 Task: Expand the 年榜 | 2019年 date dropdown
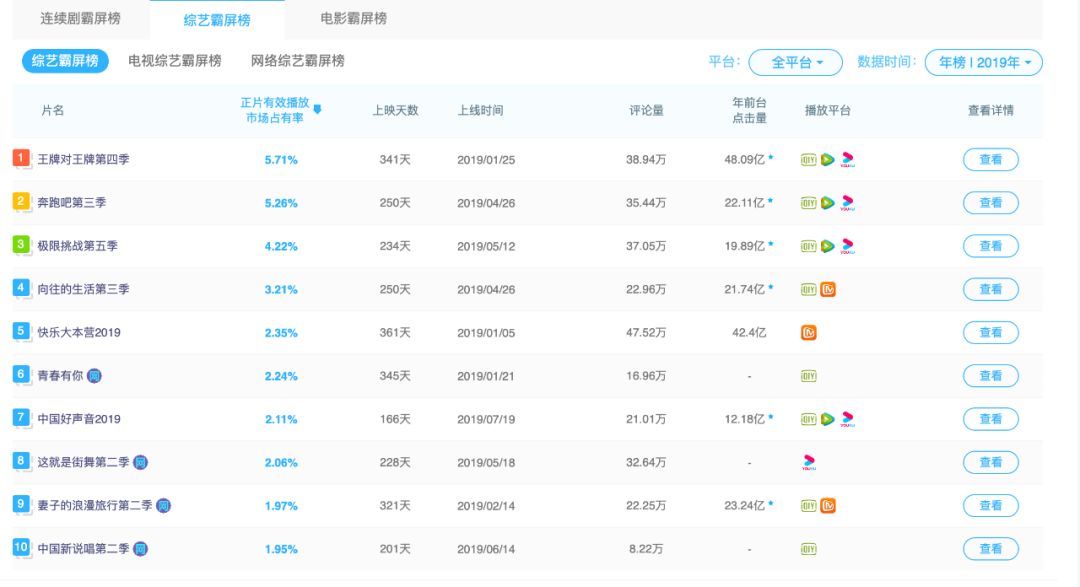coord(983,63)
